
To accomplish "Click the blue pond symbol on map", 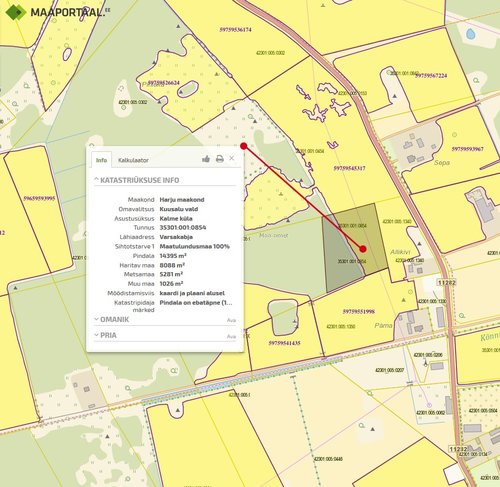I will pos(470,34).
